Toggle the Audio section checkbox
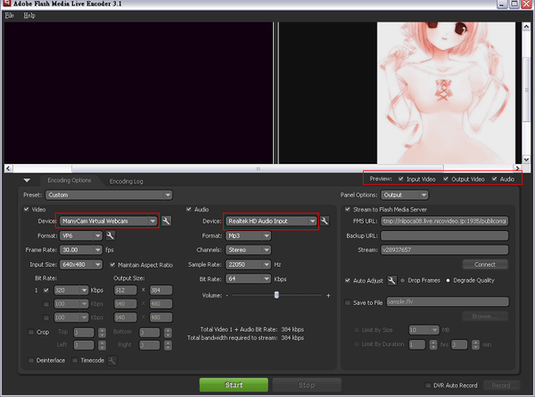The image size is (535, 397). coord(189,209)
